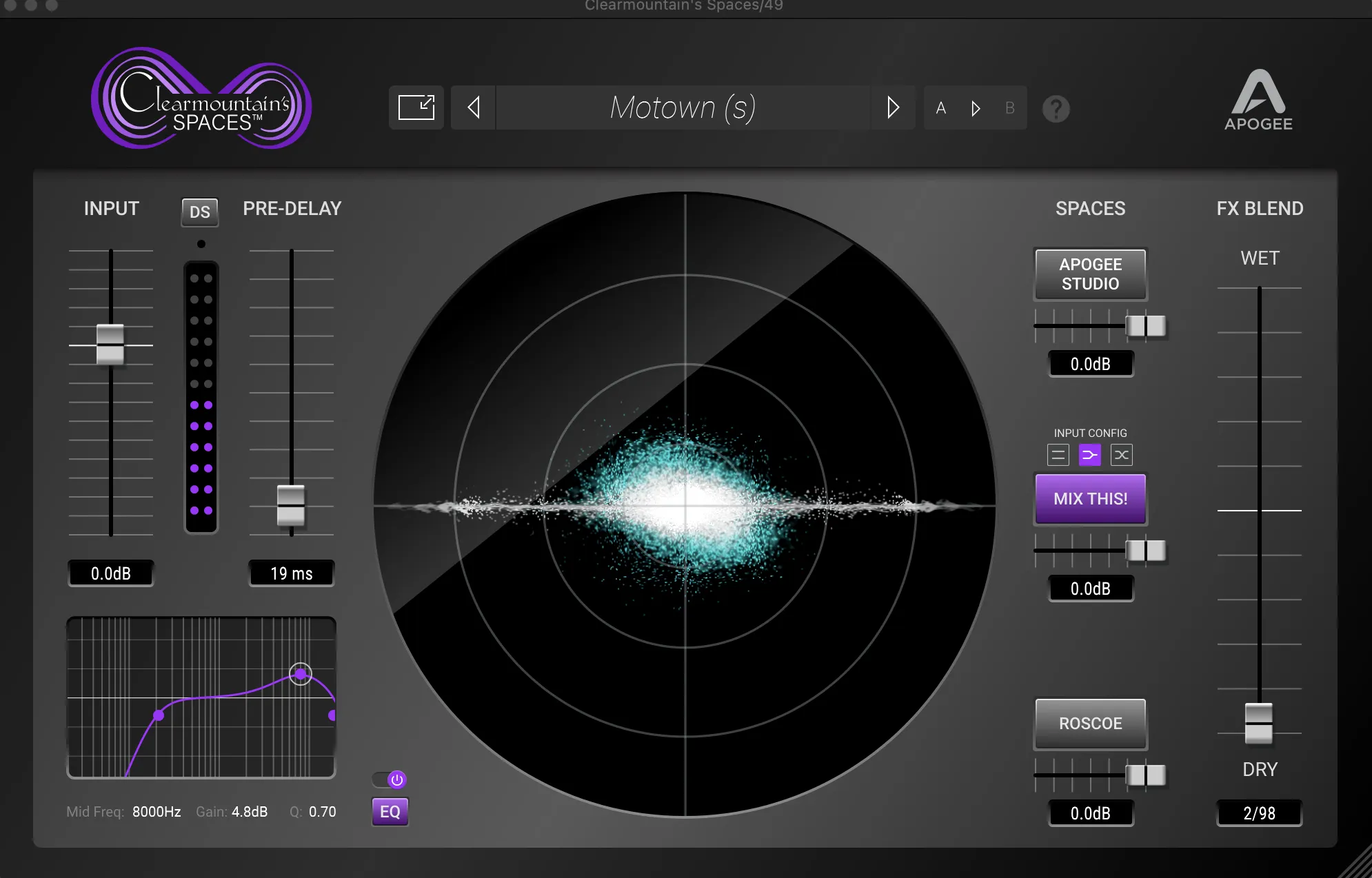Screen dimensions: 1372x878
Task: Open the resize window icon button
Action: point(416,108)
